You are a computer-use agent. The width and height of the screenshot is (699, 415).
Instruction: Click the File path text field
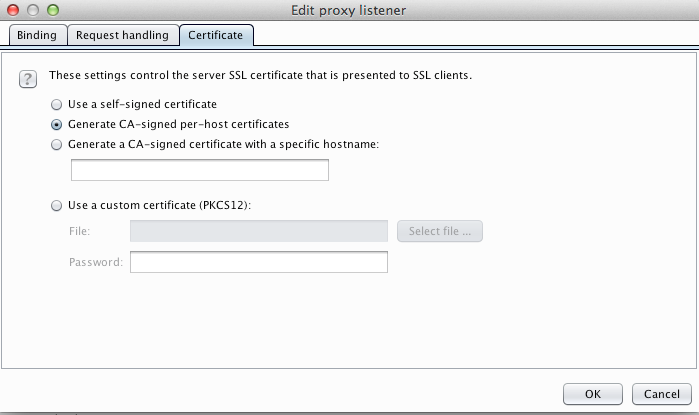[258, 232]
